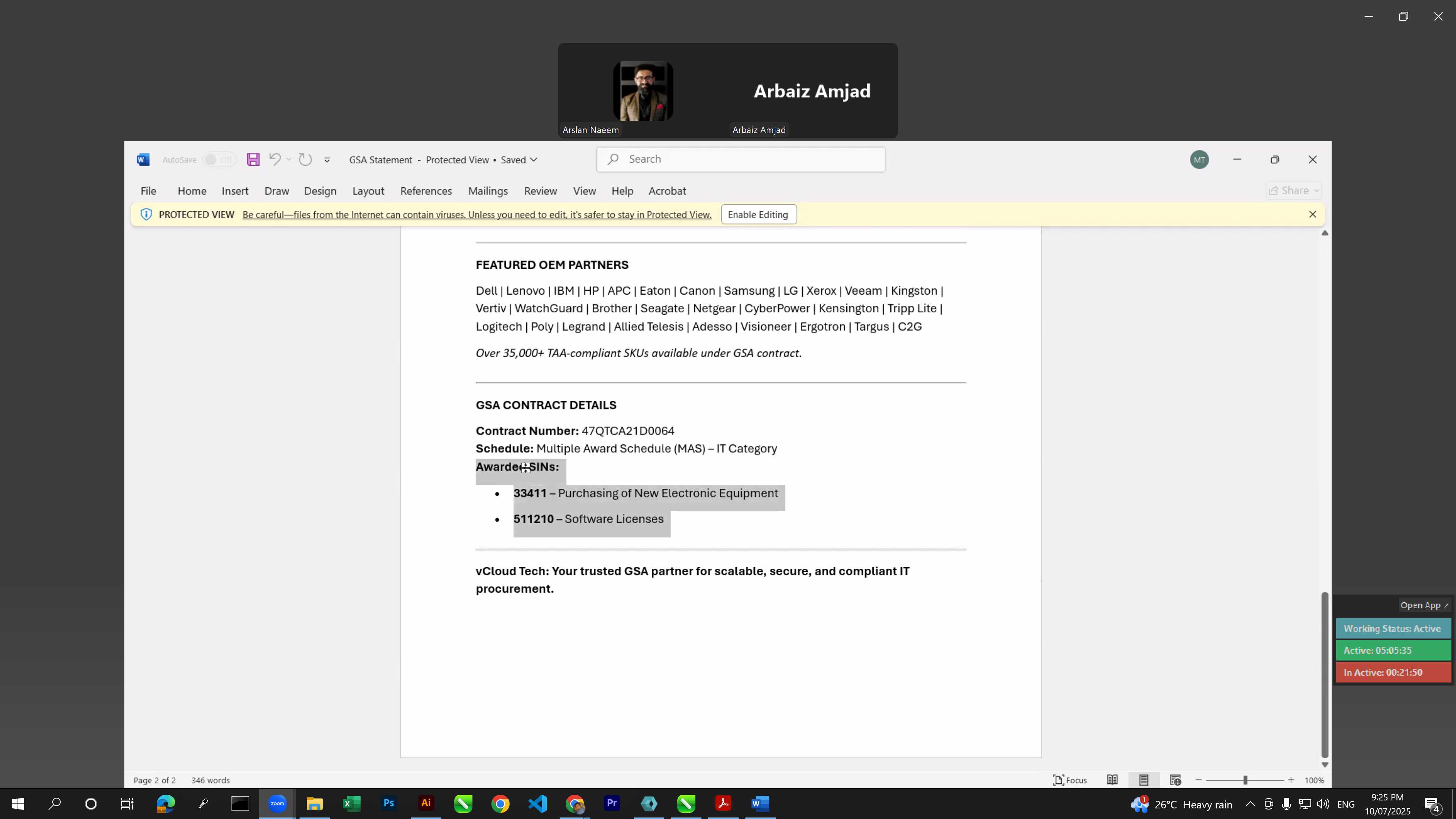Click Arslan Naeem's video thumbnail

click(643, 91)
